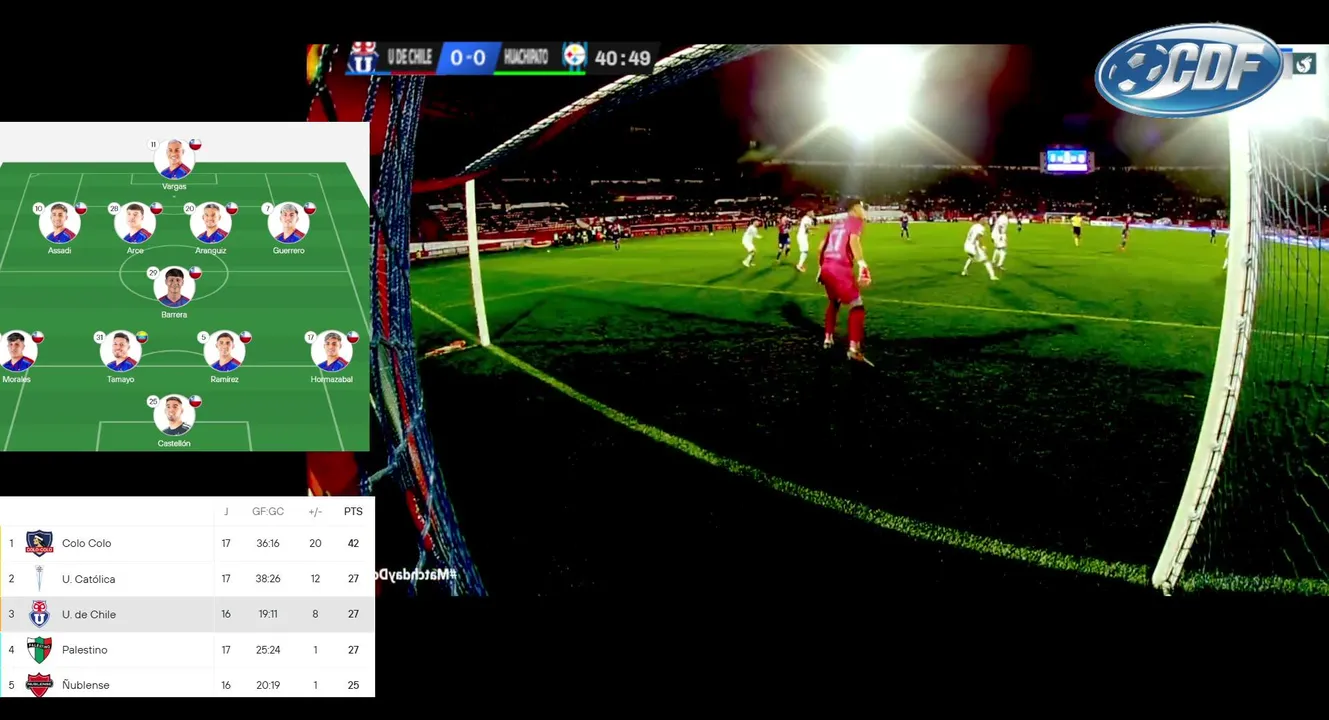Click Ñublense's points value 25
This screenshot has height=720, width=1329.
click(353, 685)
